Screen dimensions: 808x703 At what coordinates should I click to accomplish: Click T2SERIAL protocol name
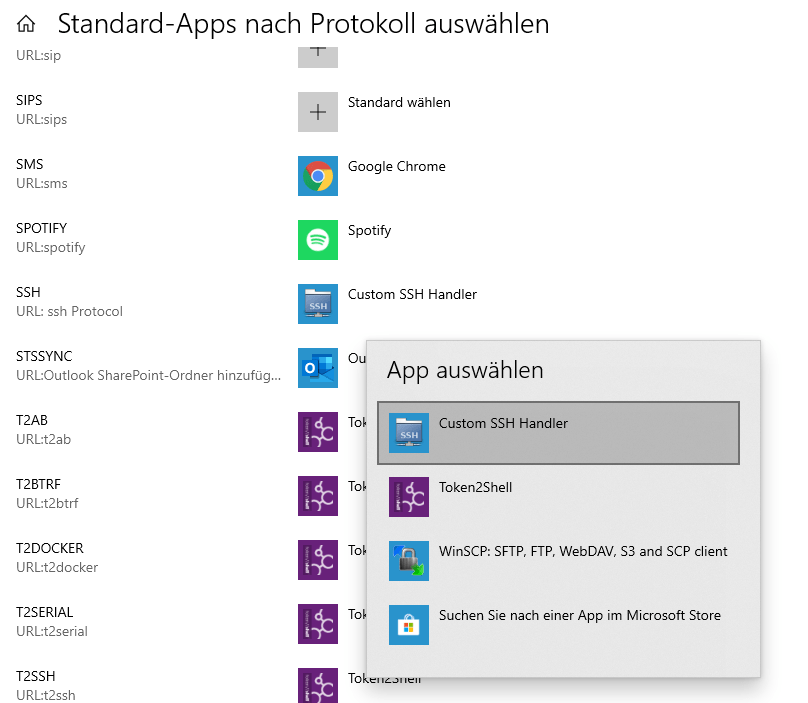click(x=44, y=612)
